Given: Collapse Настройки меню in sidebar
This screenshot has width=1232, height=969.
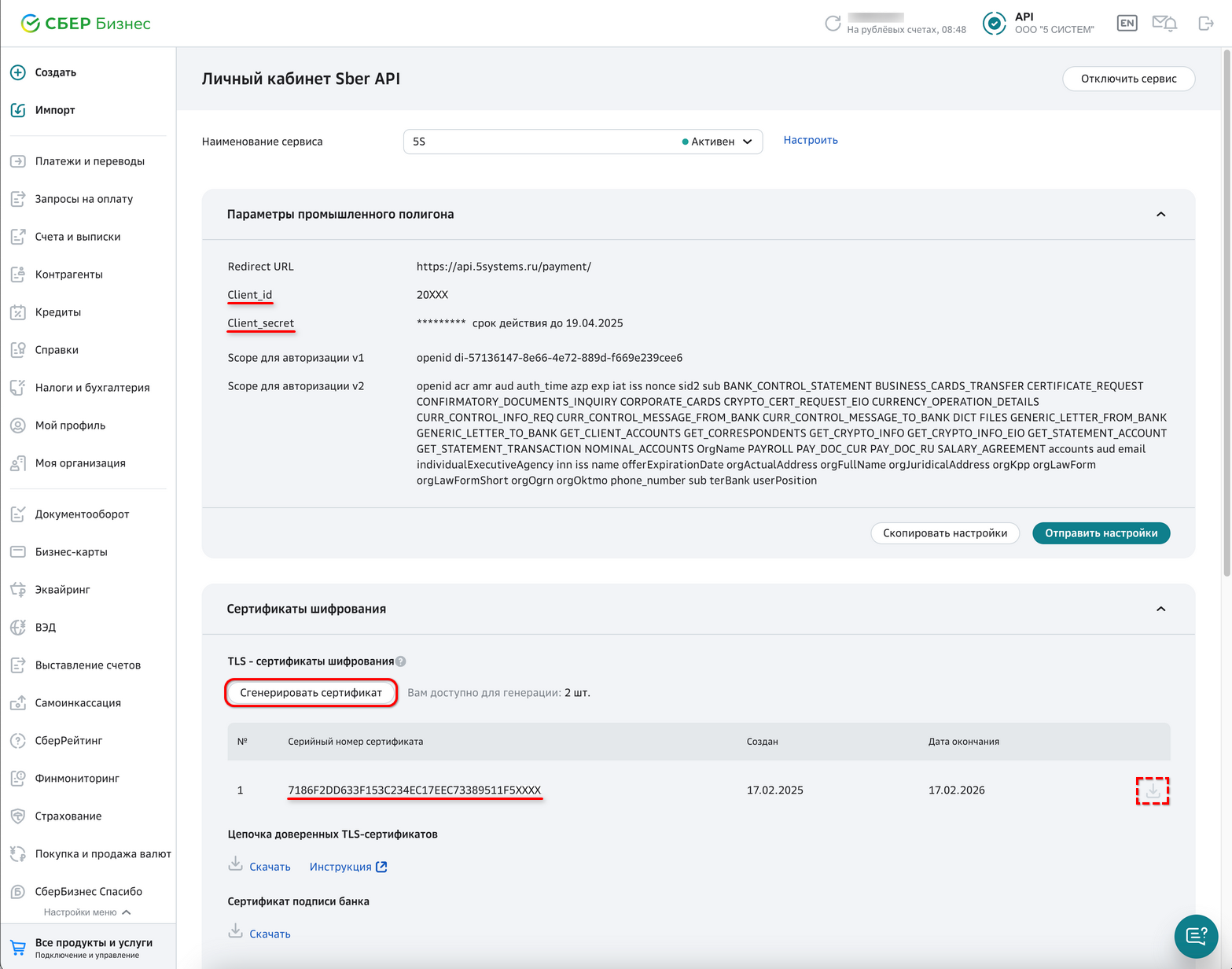Looking at the screenshot, I should [x=87, y=912].
